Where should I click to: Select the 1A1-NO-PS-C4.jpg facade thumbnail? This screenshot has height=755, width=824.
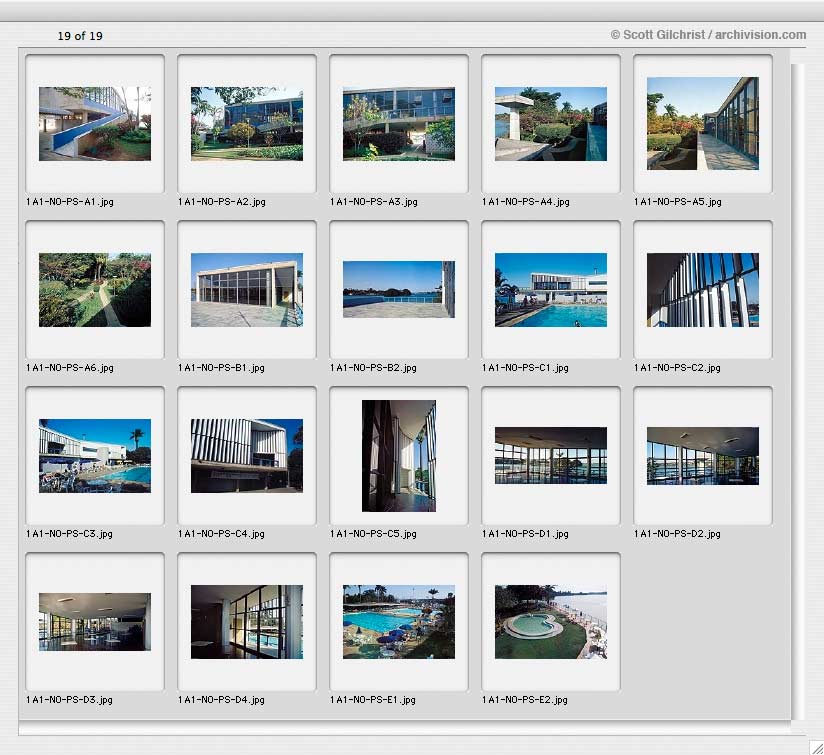pyautogui.click(x=246, y=456)
